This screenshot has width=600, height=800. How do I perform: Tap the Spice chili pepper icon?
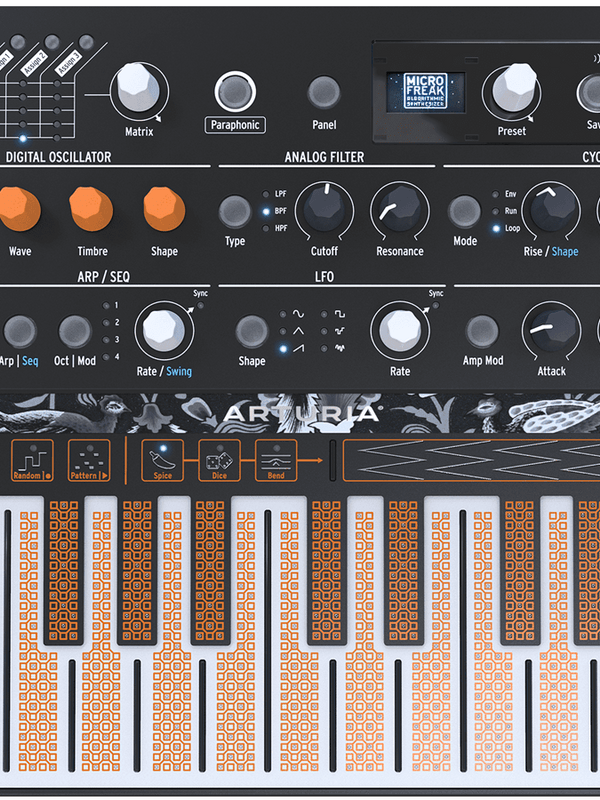click(162, 461)
